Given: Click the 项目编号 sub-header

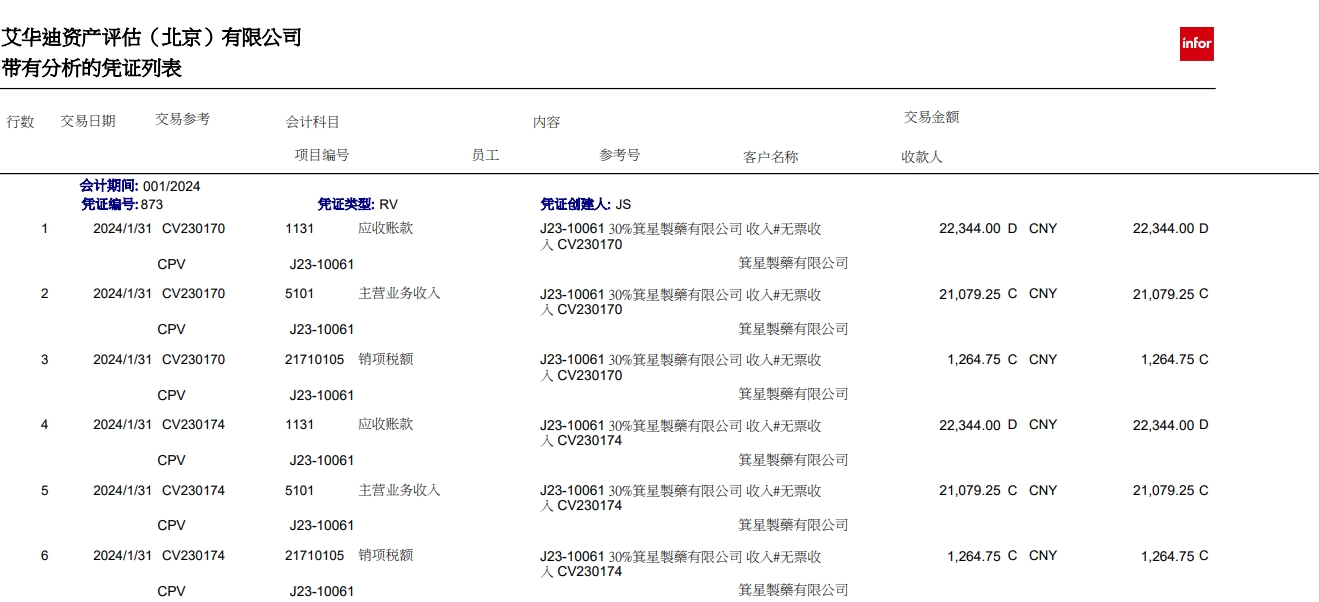Looking at the screenshot, I should click(x=321, y=155).
